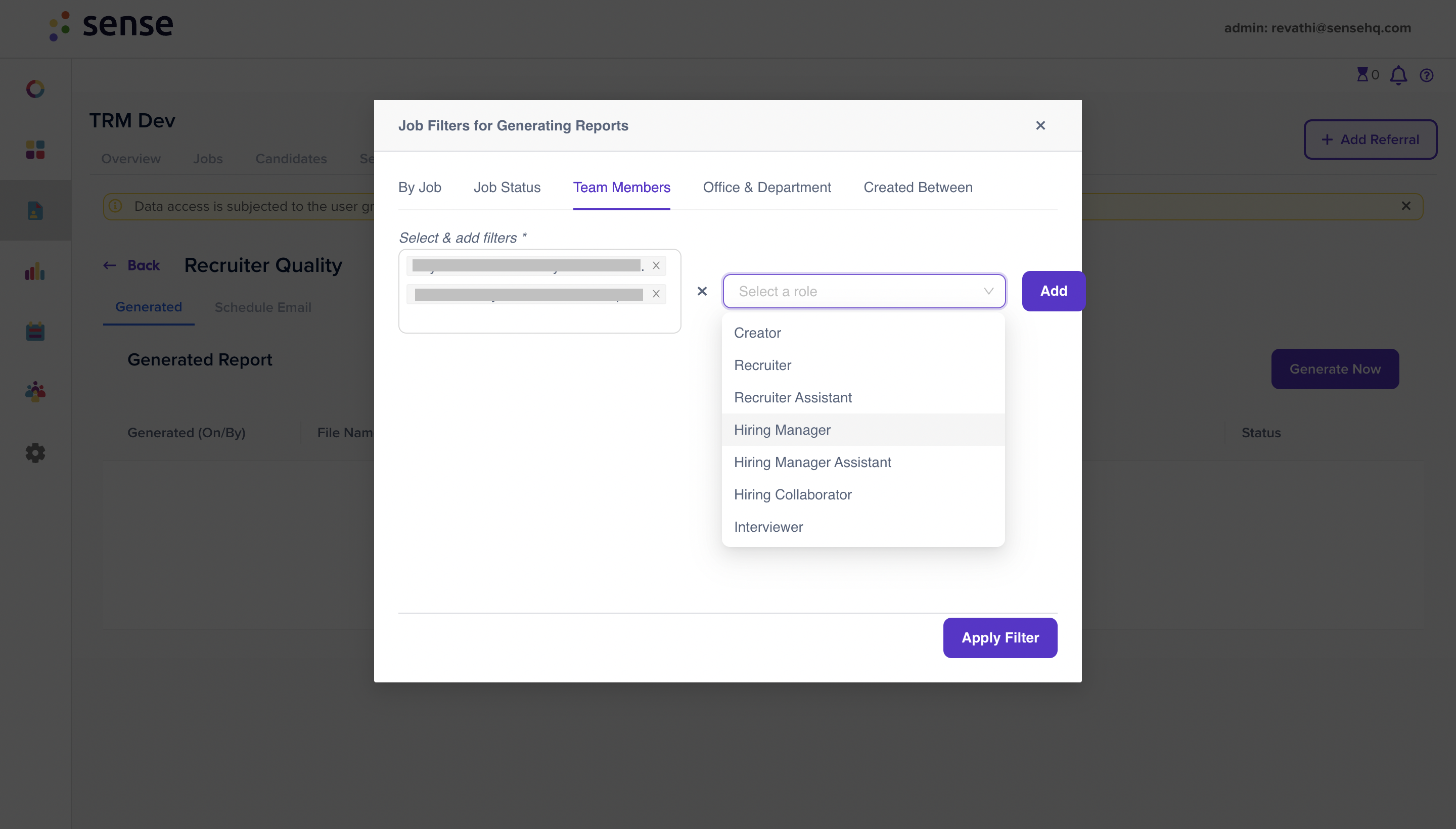The image size is (1456, 829).
Task: Open the notifications bell
Action: click(x=1398, y=75)
